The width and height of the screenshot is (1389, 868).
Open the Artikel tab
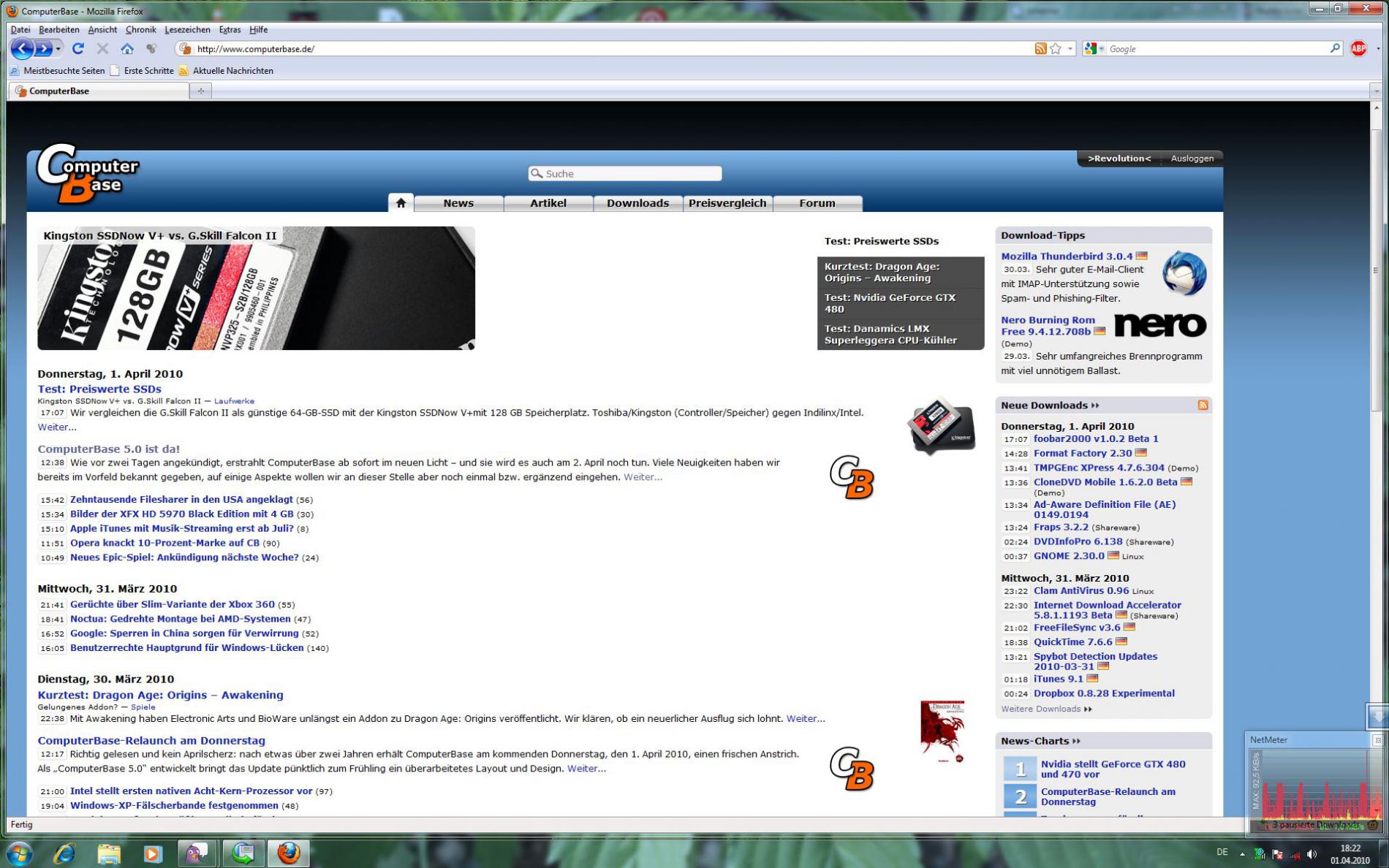pos(548,203)
